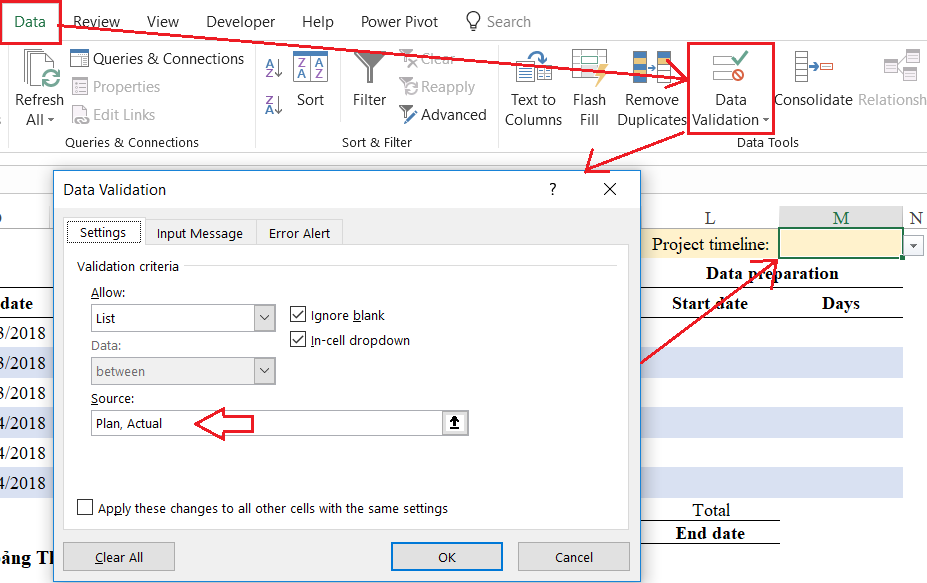
Task: Confirm with the OK button
Action: [447, 557]
